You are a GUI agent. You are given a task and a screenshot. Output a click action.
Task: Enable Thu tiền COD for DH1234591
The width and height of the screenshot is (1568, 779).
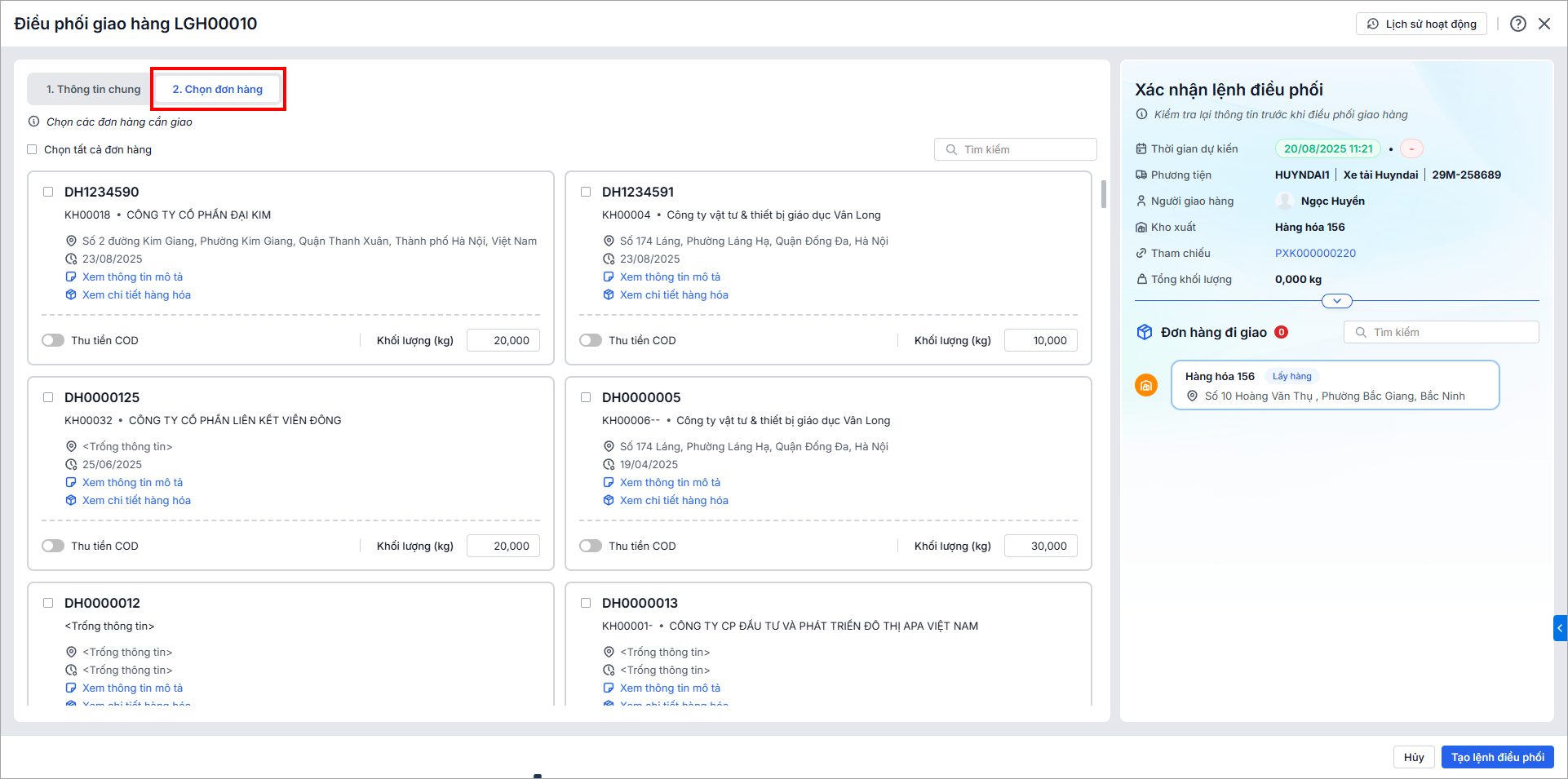591,341
